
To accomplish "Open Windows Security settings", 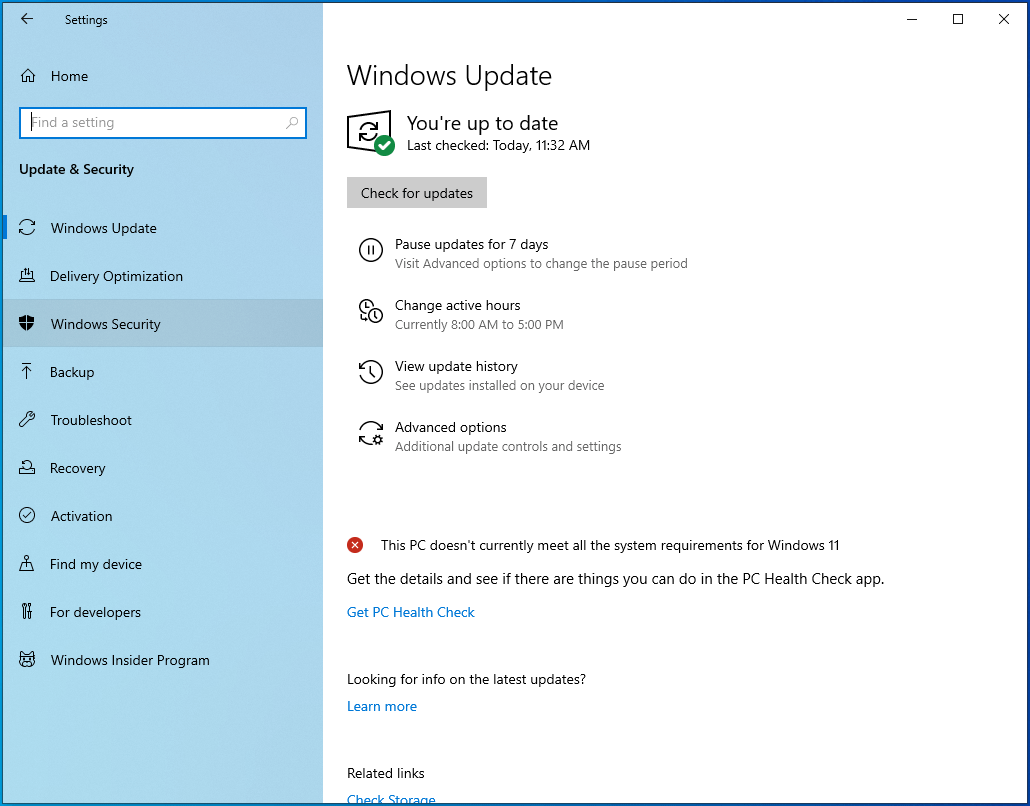I will (104, 323).
